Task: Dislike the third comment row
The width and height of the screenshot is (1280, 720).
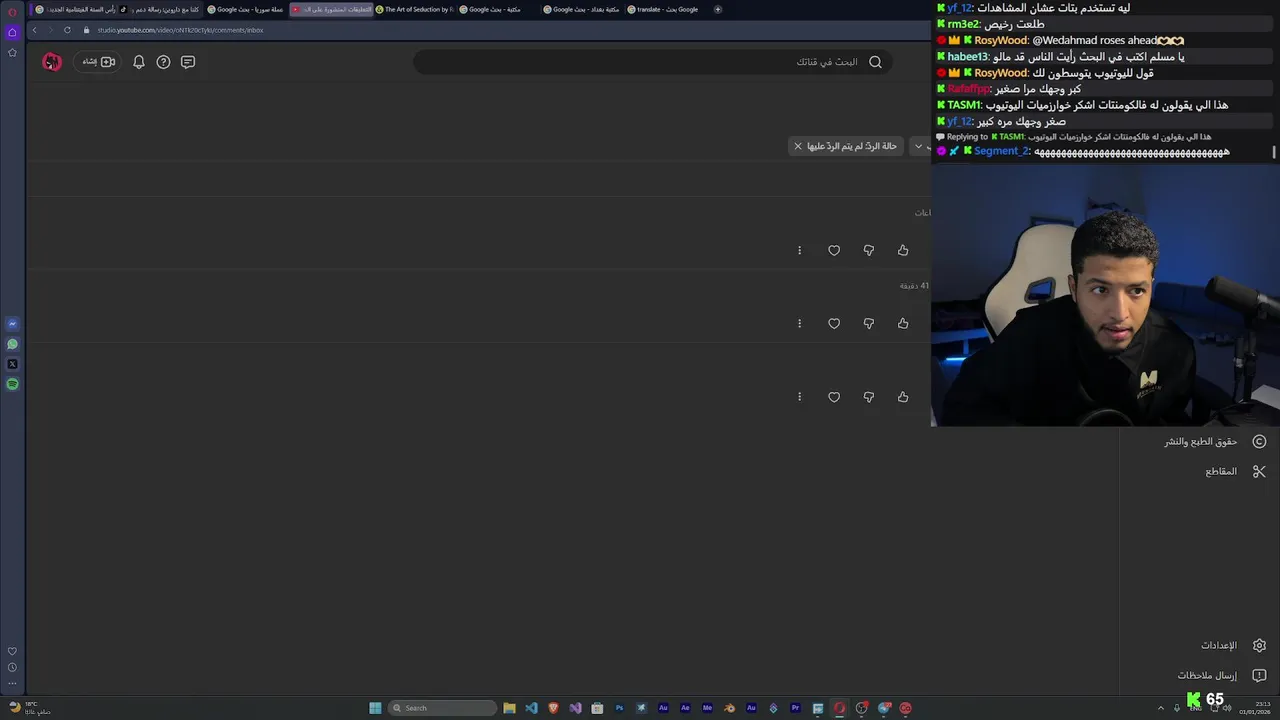Action: click(868, 397)
